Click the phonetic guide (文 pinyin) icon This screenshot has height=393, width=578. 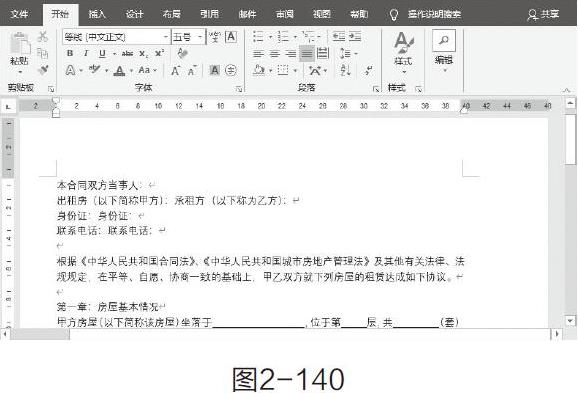[214, 37]
